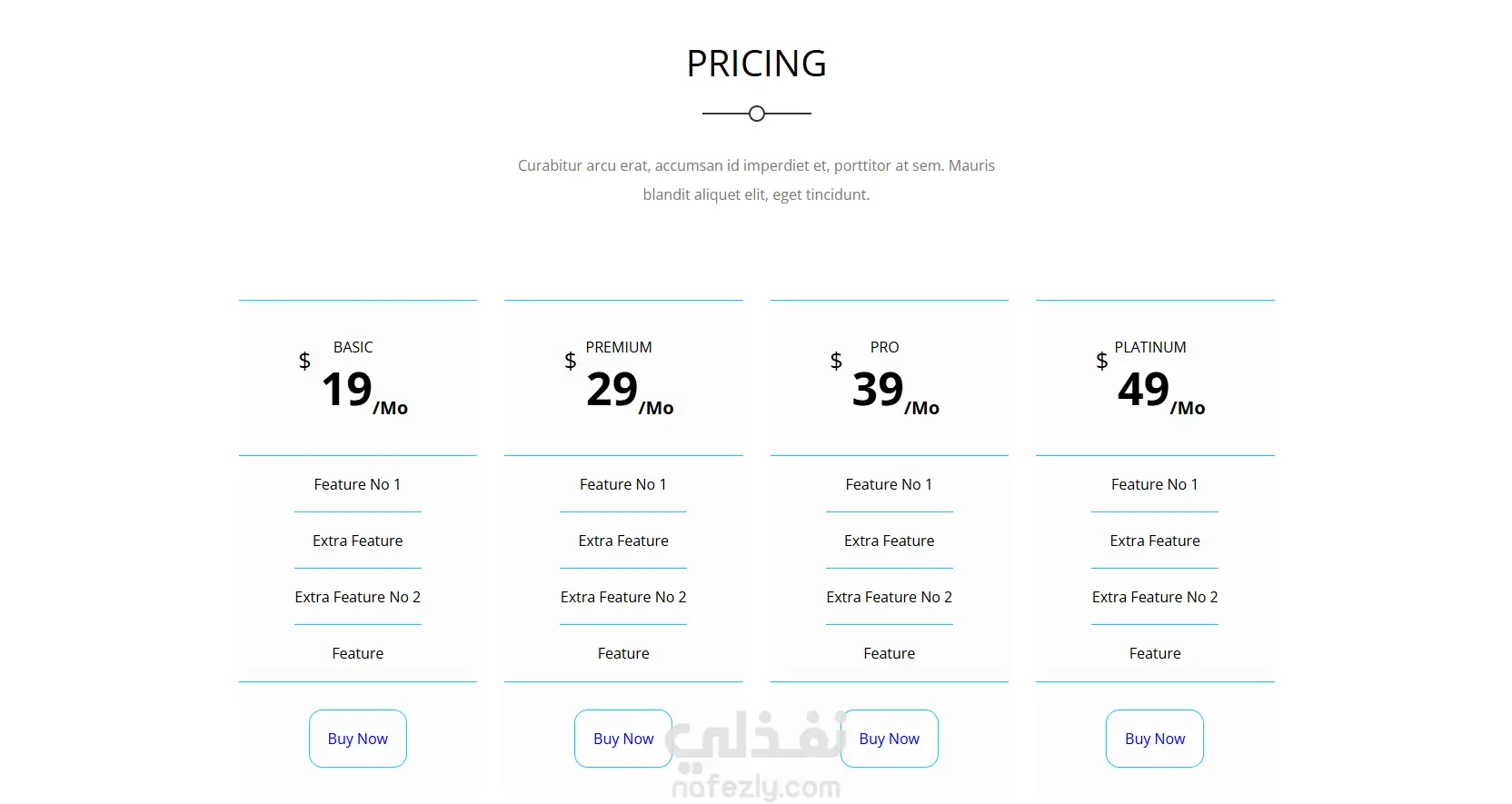The height and width of the screenshot is (804, 1512).
Task: Select the PRICING heading
Action: click(x=757, y=64)
